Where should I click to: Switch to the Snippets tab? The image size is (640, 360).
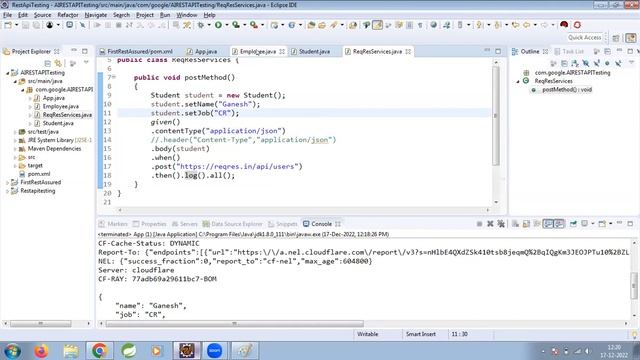[x=282, y=224]
